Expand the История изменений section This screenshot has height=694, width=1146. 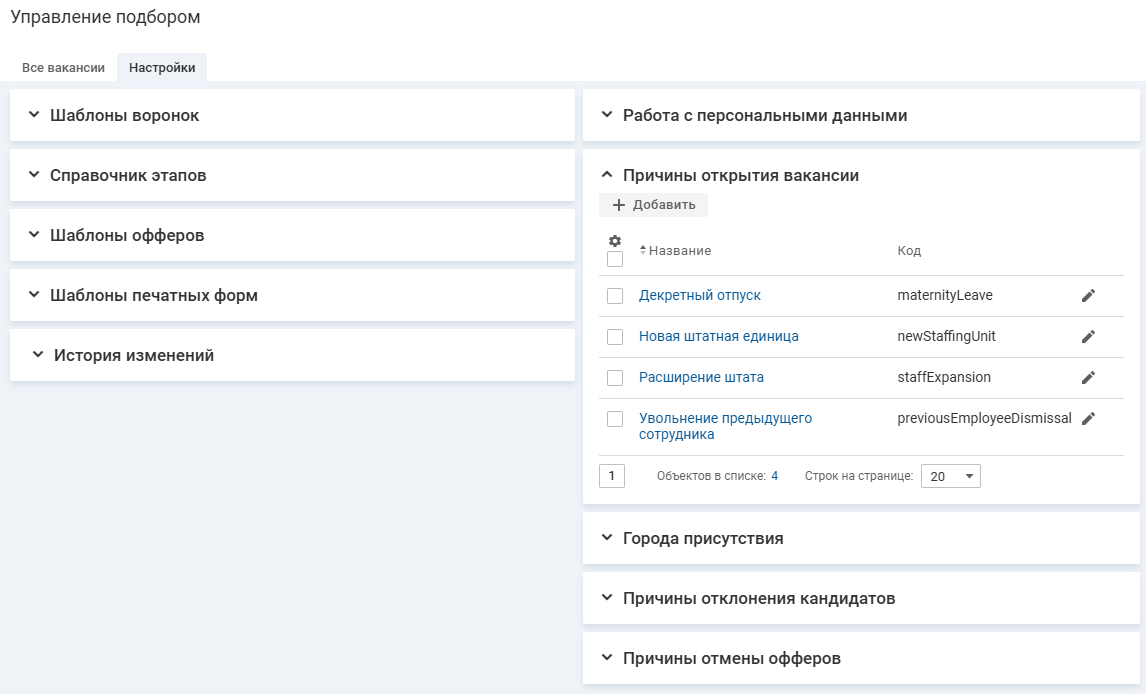pos(38,355)
